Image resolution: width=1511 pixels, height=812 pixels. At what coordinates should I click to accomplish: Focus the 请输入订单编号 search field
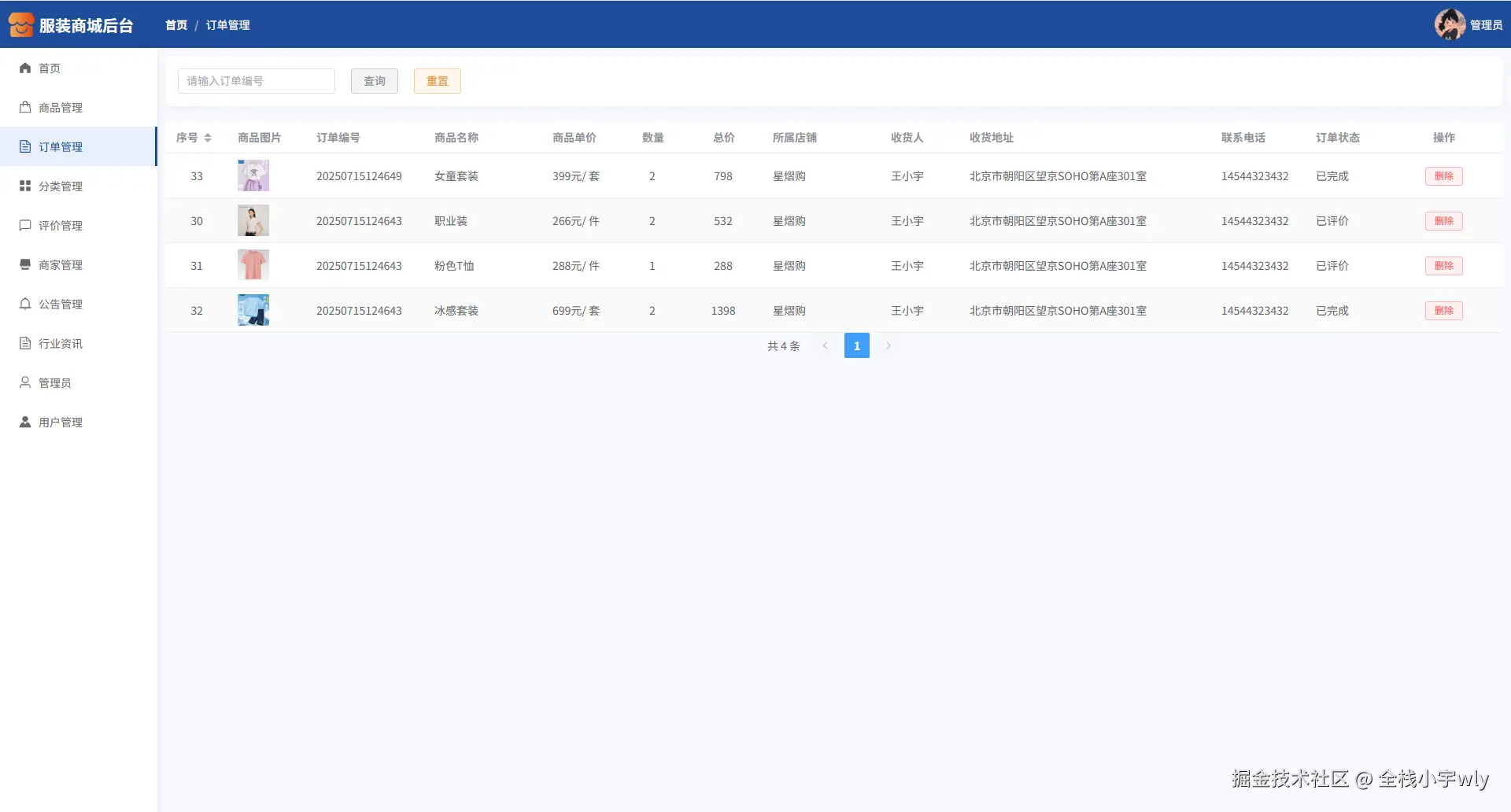(257, 81)
